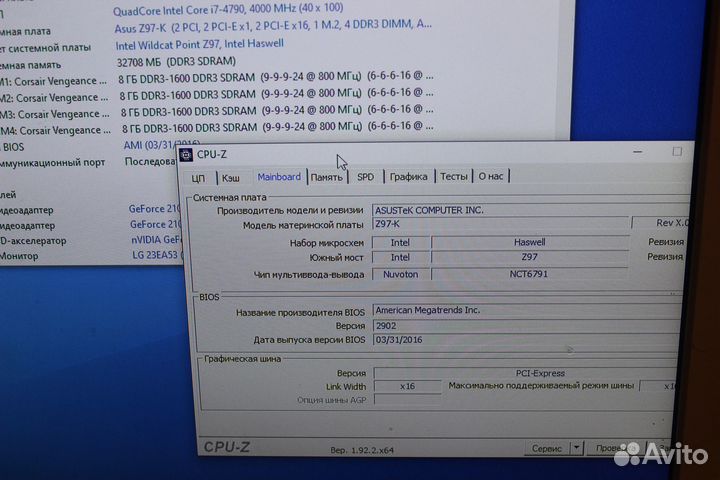The height and width of the screenshot is (480, 720).
Task: Select the American Megatrends Inc. field
Action: click(x=528, y=311)
